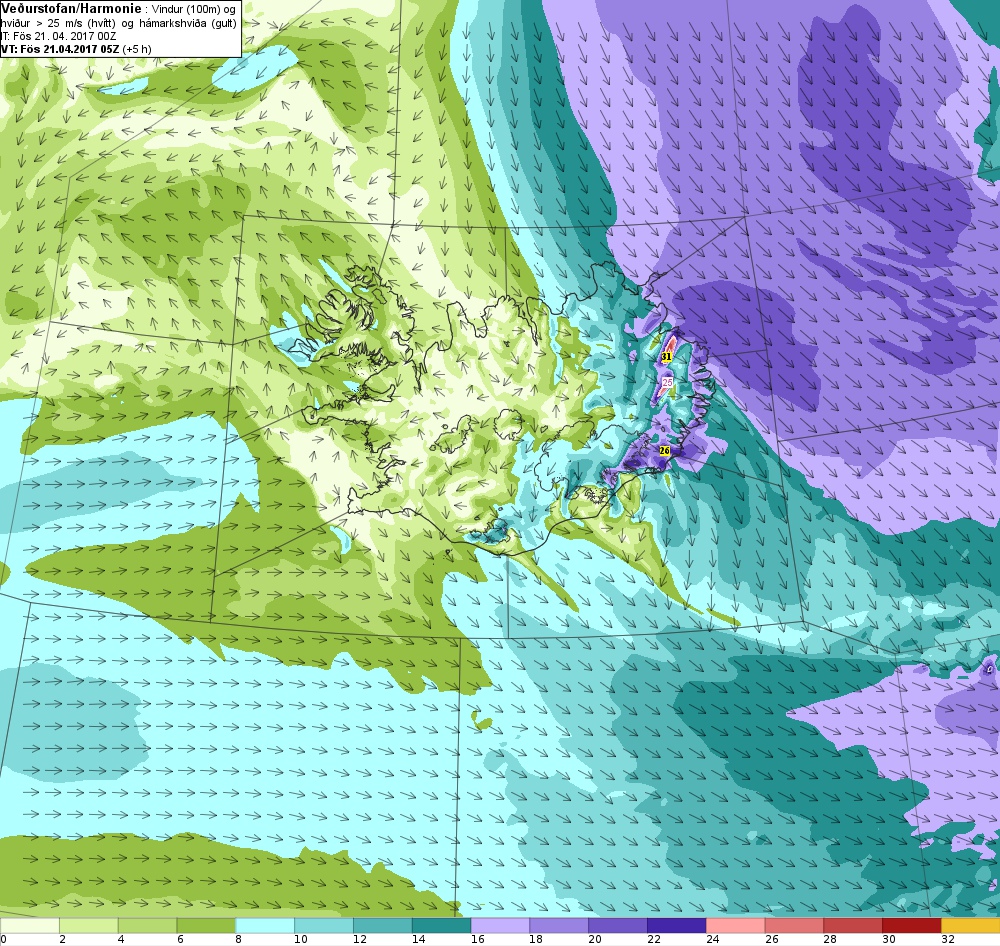Click the "Vindur (100m) og" header text
1000x946 pixels.
click(193, 10)
